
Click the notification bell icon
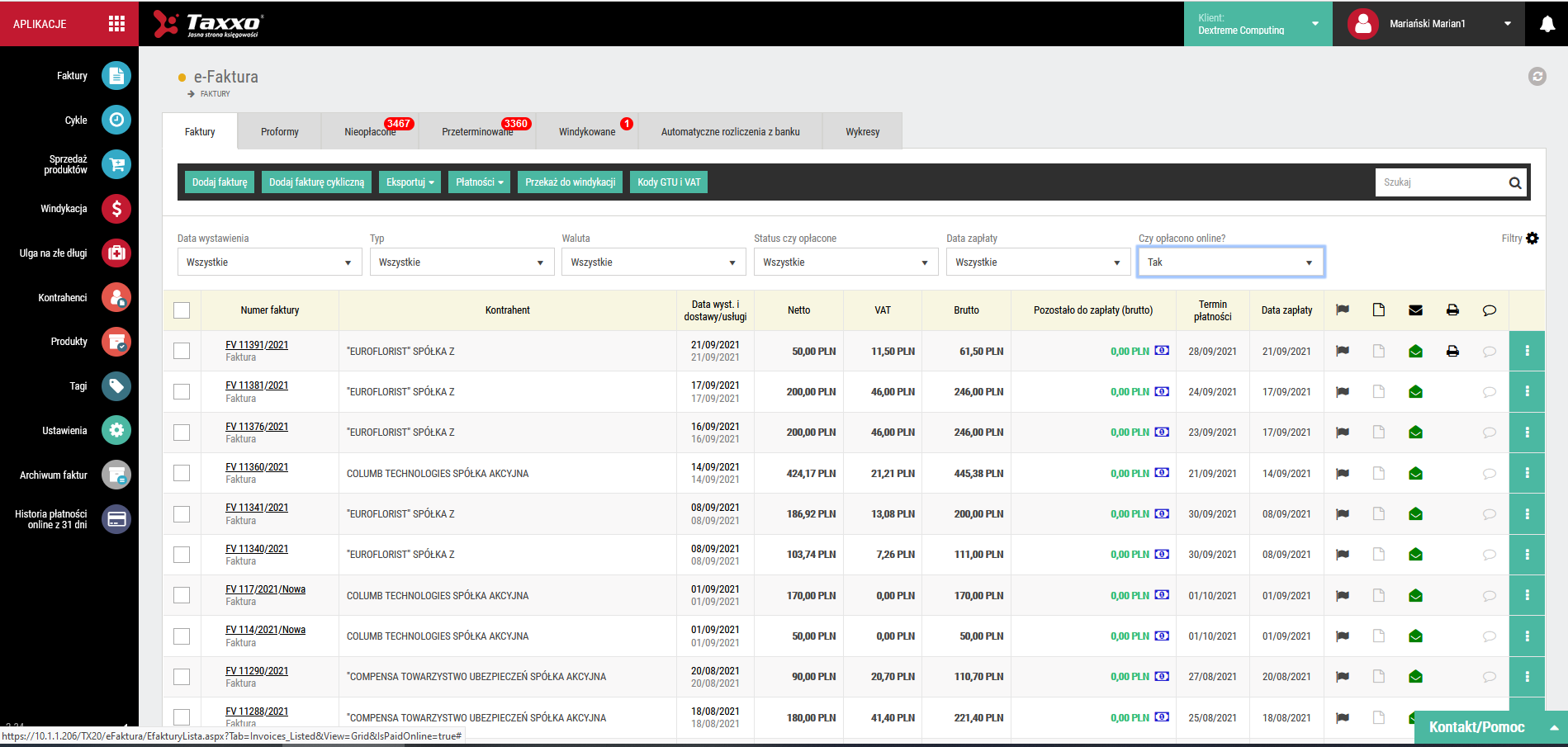[x=1547, y=24]
